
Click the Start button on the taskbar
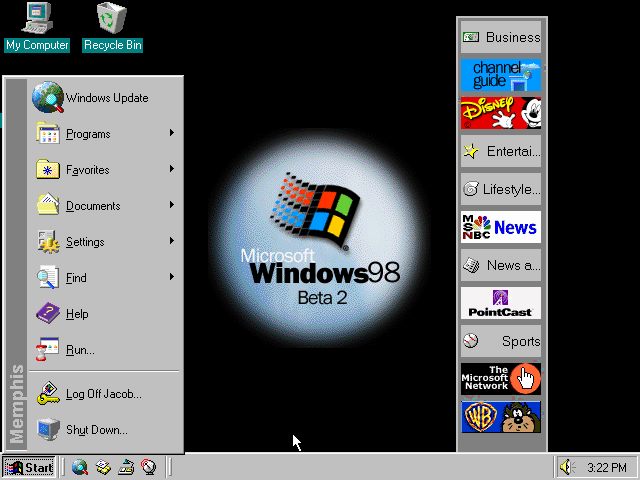(x=29, y=467)
